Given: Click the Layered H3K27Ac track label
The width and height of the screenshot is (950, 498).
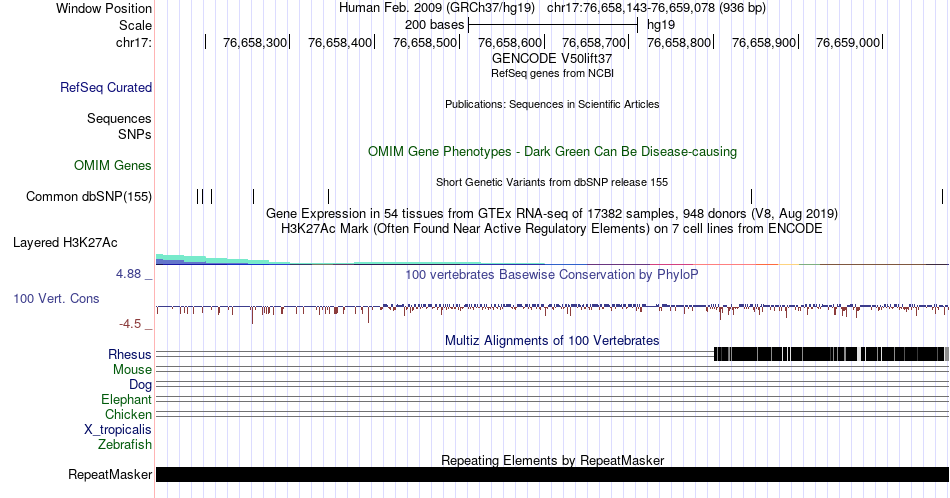Looking at the screenshot, I should point(65,242).
